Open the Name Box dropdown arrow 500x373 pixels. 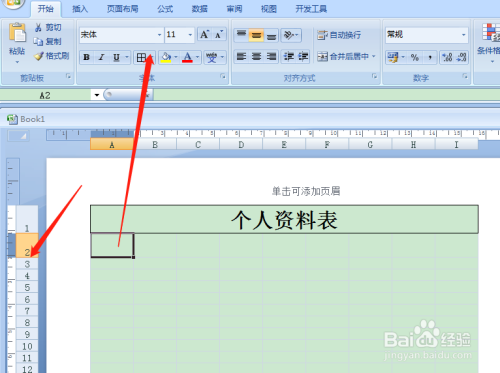coord(97,95)
